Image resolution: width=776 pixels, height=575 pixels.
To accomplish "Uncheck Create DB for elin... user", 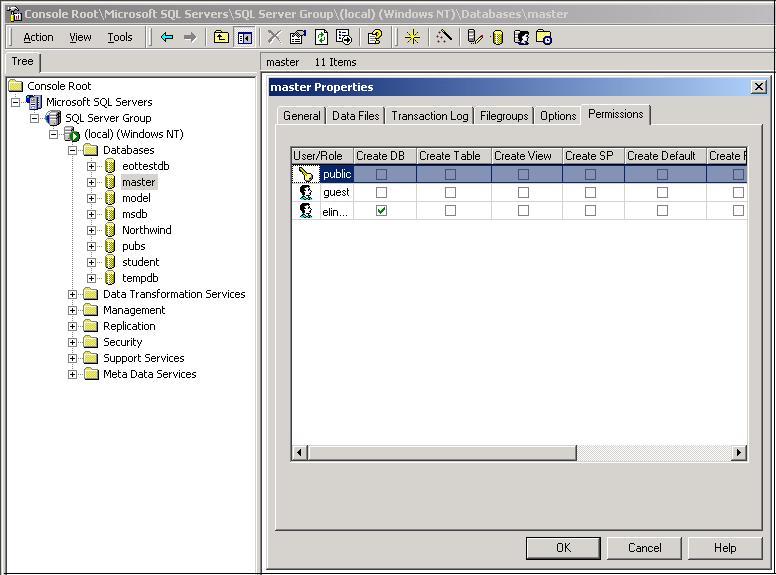I will pos(381,211).
